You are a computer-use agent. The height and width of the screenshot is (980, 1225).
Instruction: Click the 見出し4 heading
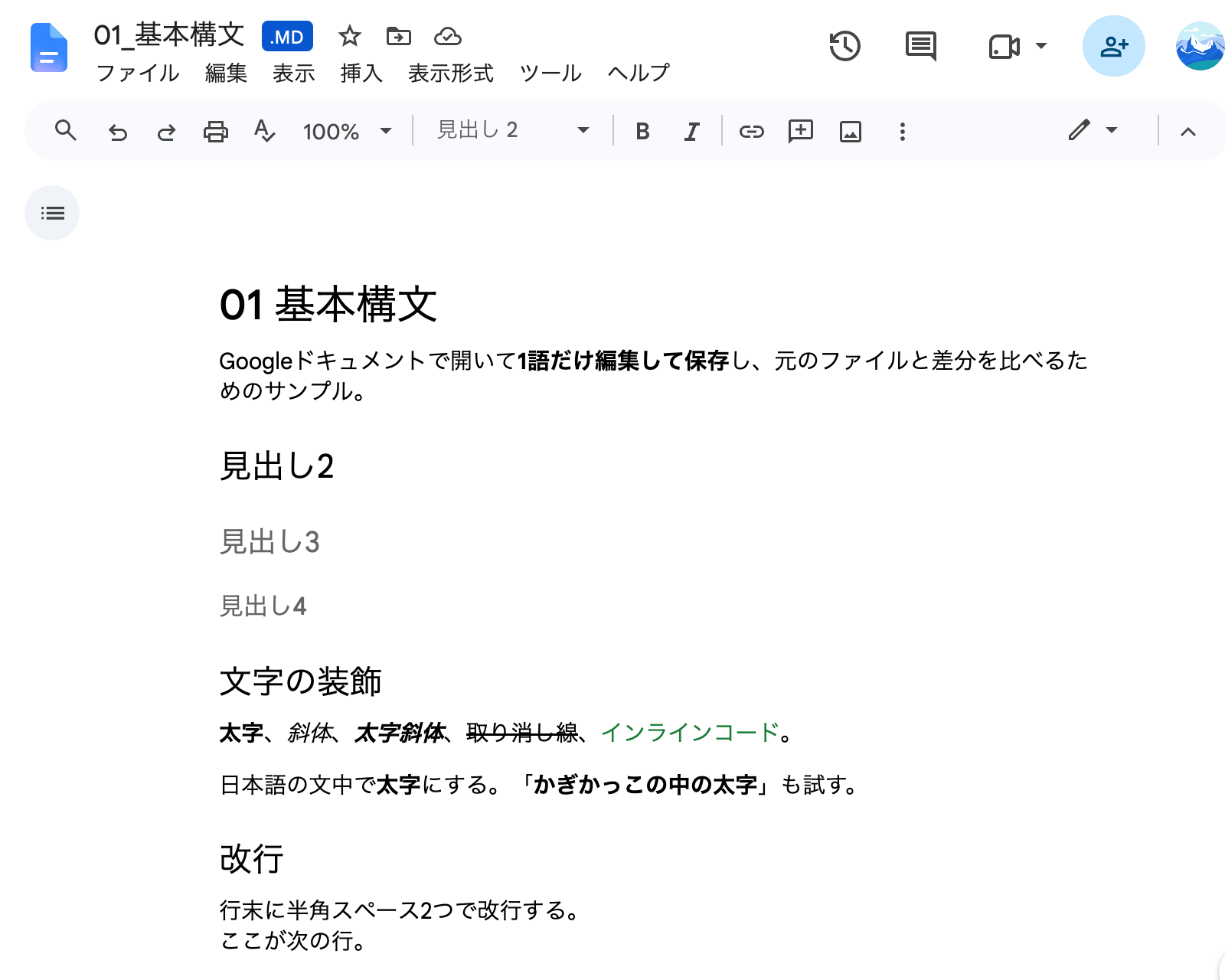262,606
